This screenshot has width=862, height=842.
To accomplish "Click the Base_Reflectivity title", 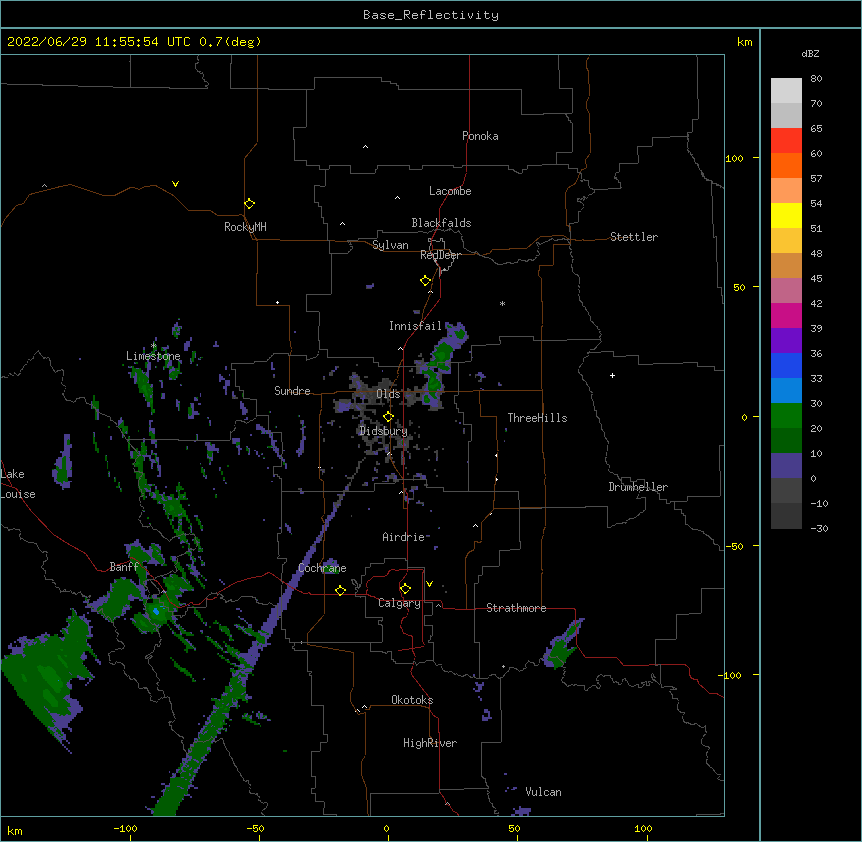I will point(431,15).
